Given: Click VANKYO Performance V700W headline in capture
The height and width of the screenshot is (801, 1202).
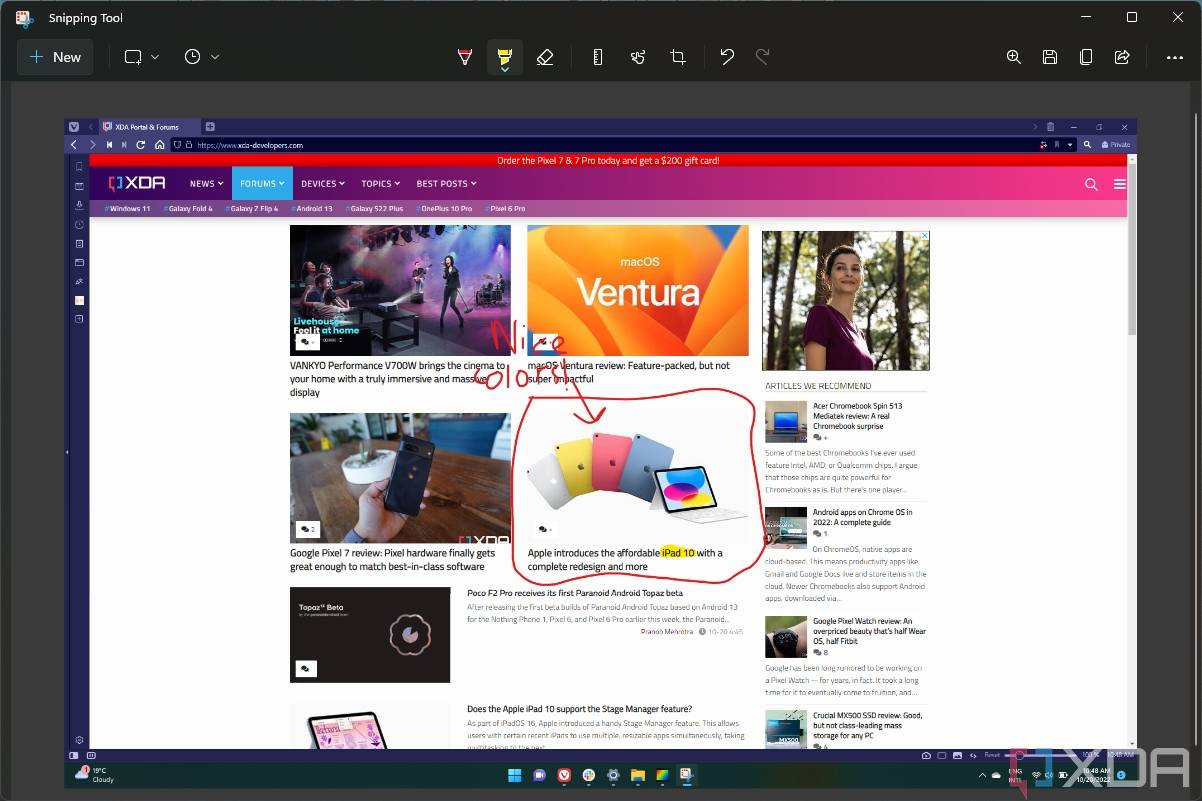Looking at the screenshot, I should [397, 379].
